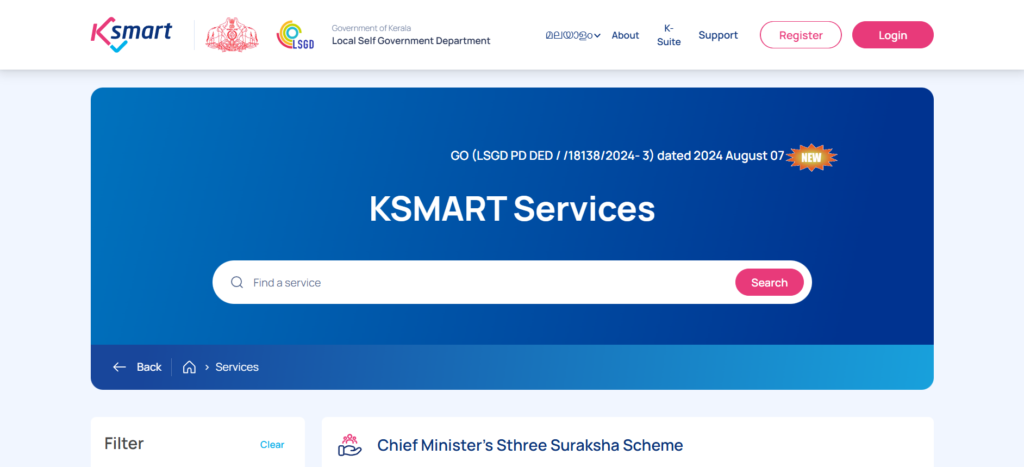Screen dimensions: 1024x467
Task: Click the Kerala government emblem
Action: click(232, 35)
